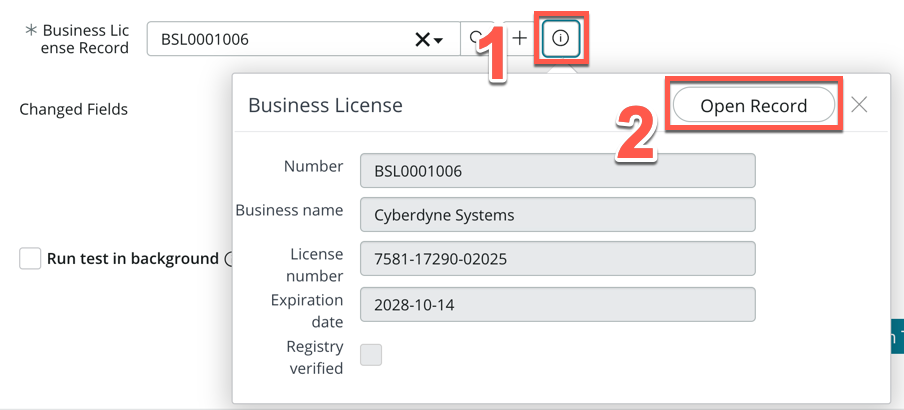Expand the Business License Record dropdown arrow
Viewport: 904px width, 410px height.
click(439, 40)
